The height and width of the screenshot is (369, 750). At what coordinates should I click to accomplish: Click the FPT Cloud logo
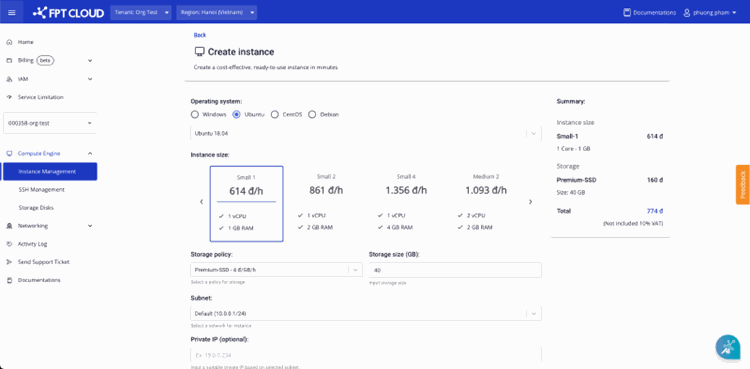[68, 12]
